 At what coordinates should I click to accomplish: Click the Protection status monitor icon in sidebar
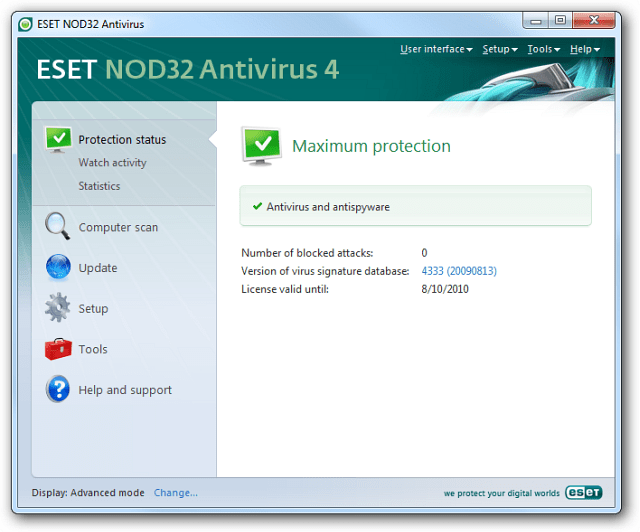[x=58, y=139]
